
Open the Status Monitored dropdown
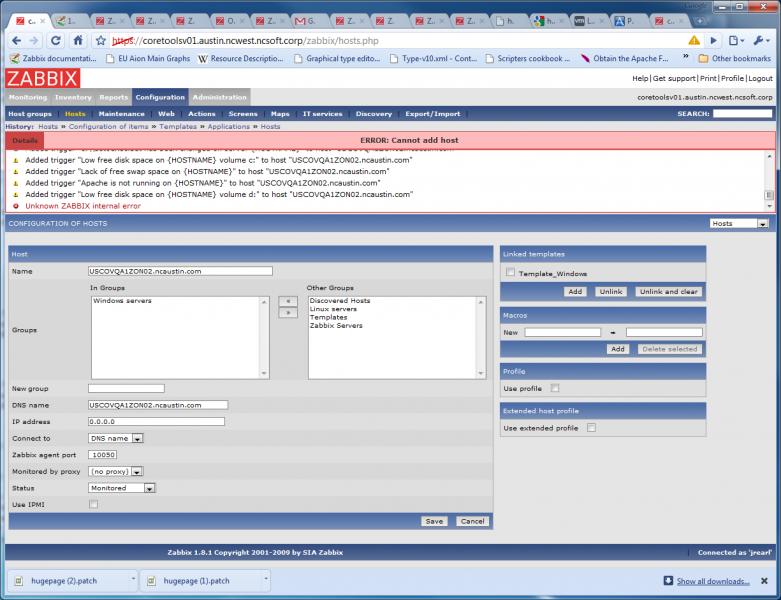(122, 488)
